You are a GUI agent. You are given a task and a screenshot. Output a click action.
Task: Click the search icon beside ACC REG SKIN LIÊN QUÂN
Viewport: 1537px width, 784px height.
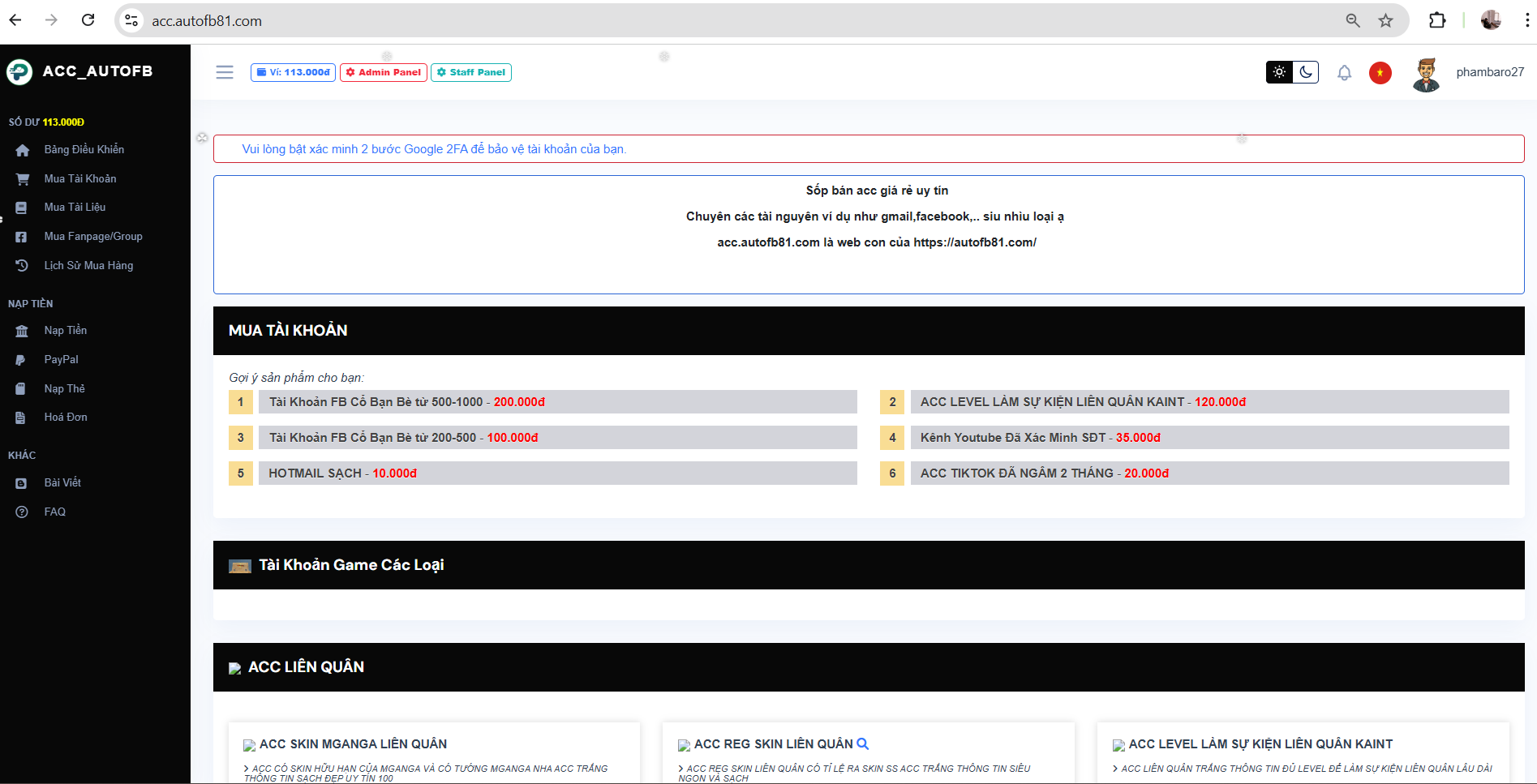click(863, 743)
